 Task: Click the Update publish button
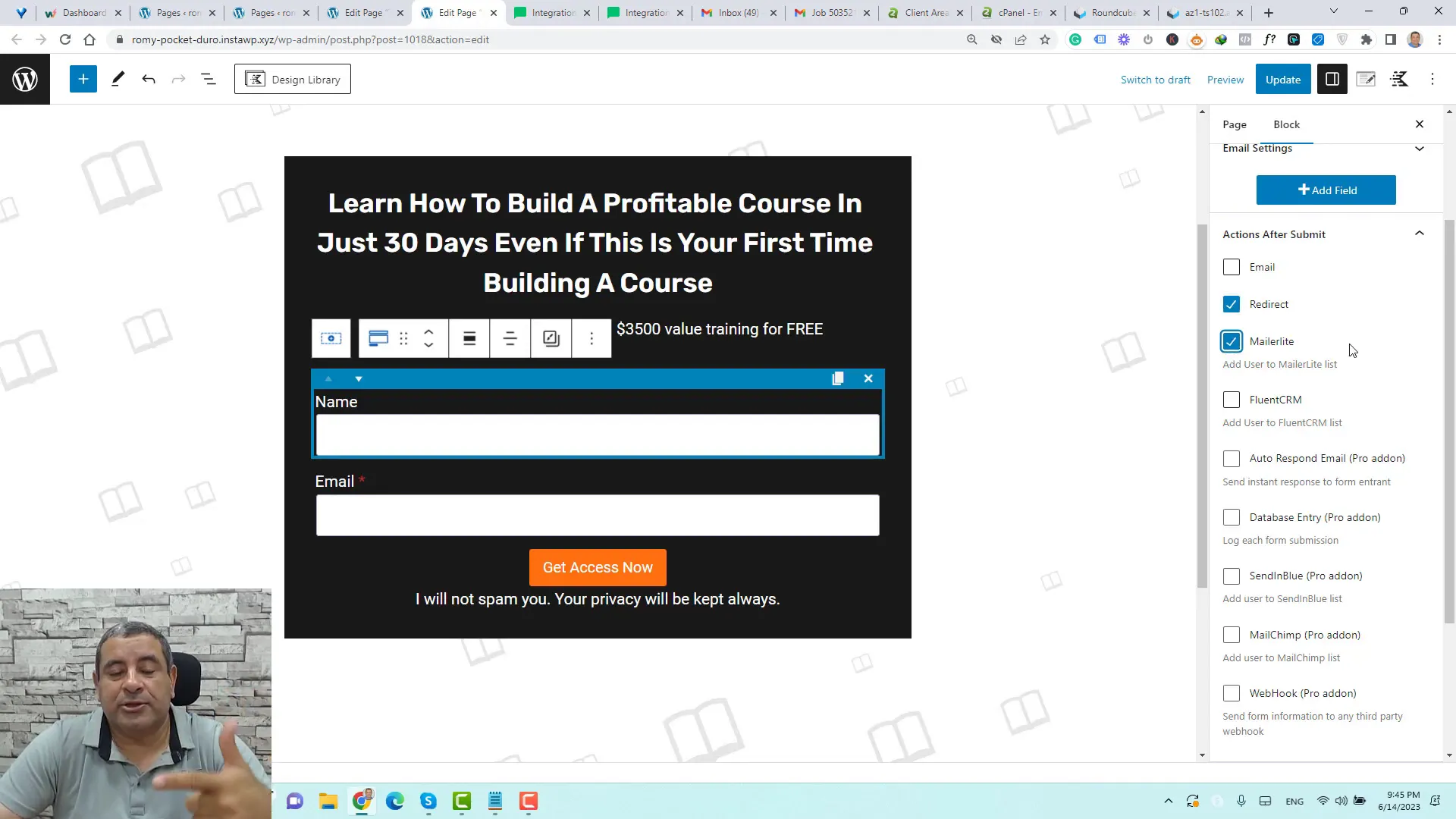tap(1283, 79)
